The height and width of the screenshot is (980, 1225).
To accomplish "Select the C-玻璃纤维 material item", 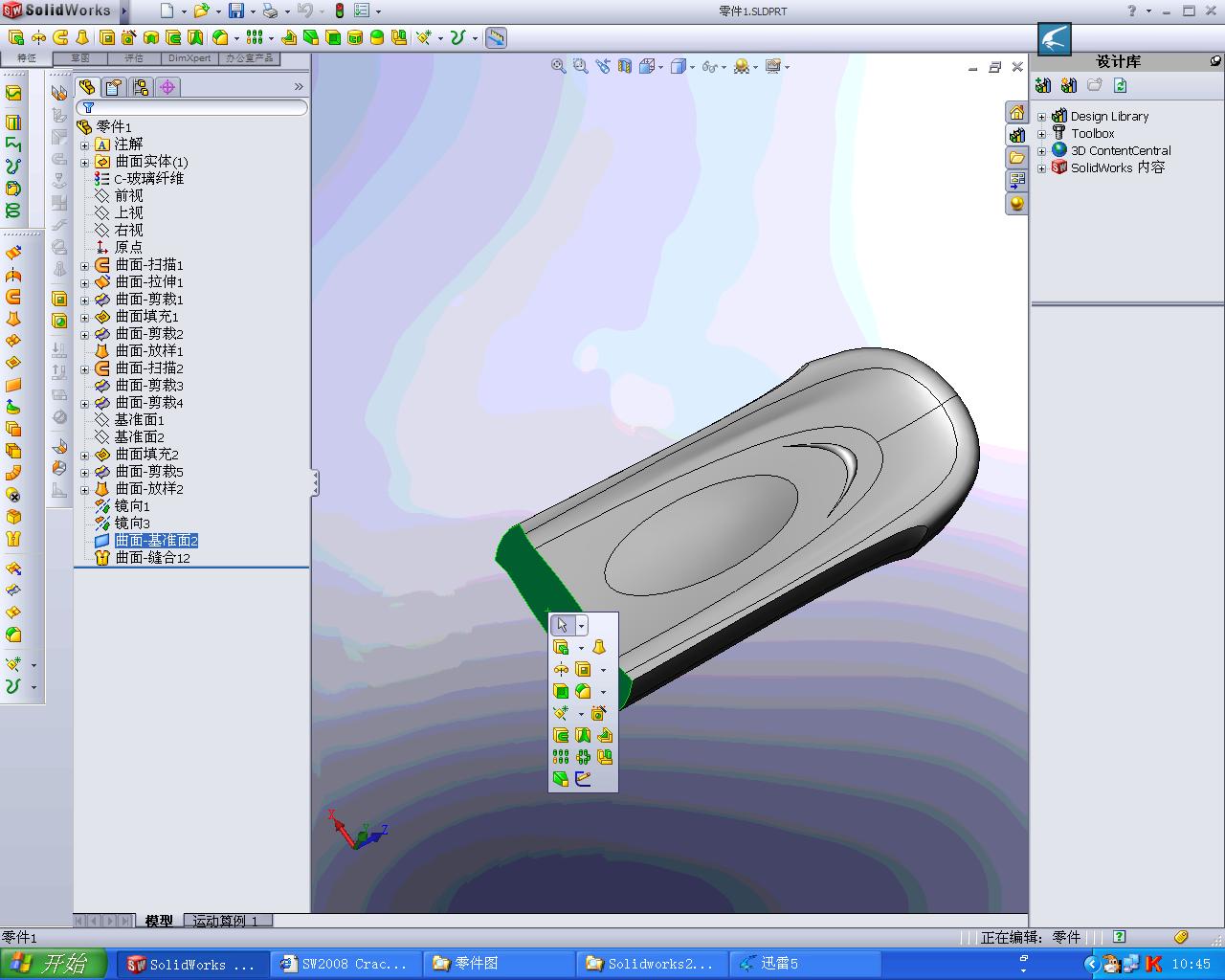I will pyautogui.click(x=148, y=179).
